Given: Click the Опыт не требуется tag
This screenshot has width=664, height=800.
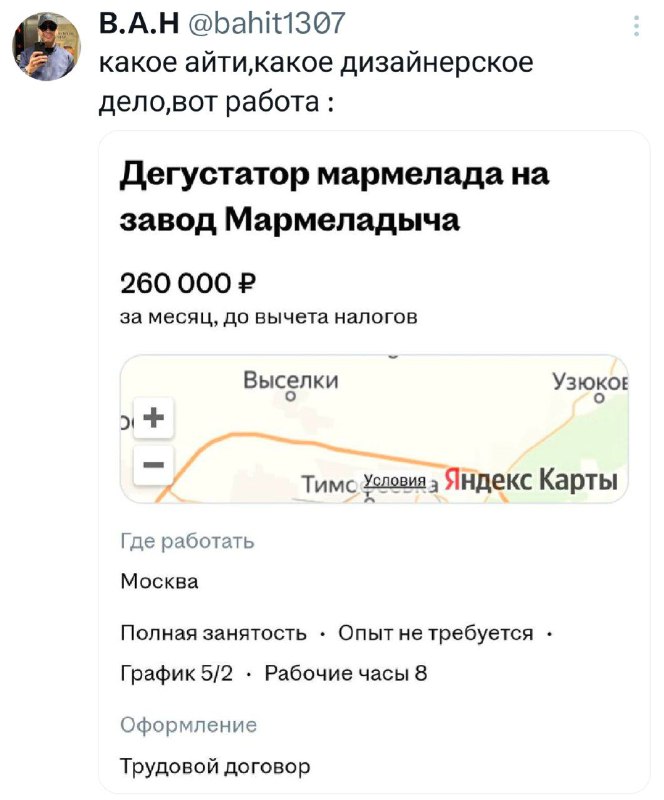Looking at the screenshot, I should click(435, 632).
